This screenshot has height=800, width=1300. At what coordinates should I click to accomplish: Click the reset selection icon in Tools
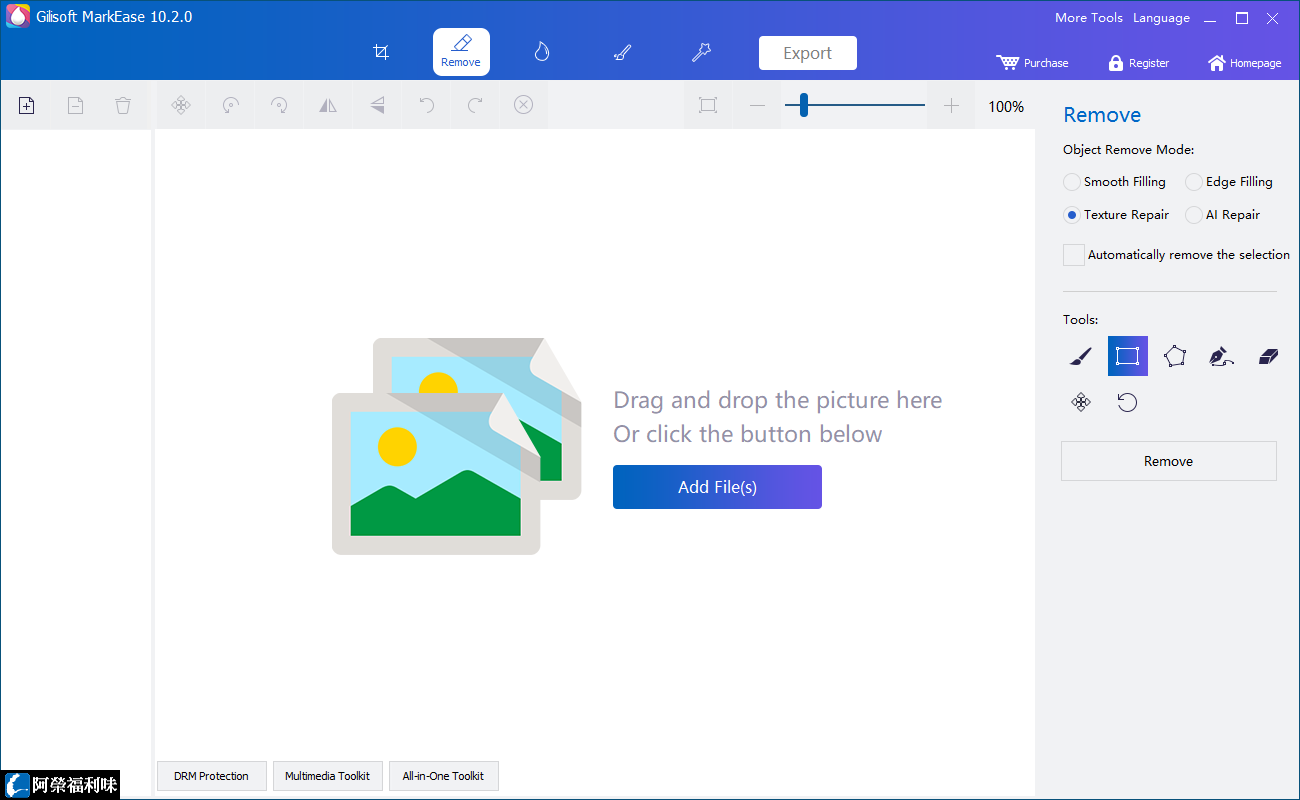(x=1127, y=402)
